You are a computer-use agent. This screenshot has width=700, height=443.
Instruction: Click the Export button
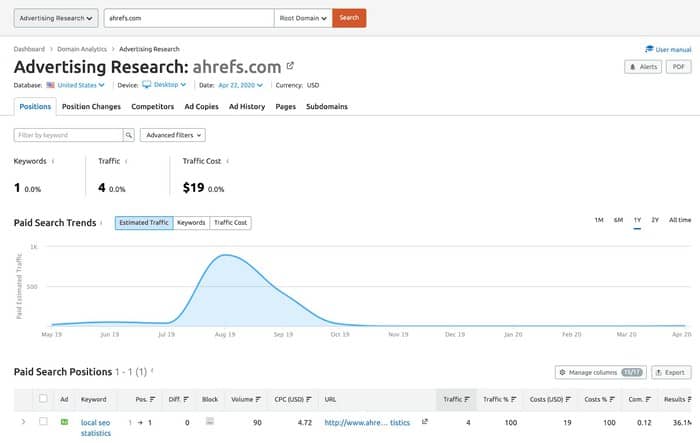point(671,372)
